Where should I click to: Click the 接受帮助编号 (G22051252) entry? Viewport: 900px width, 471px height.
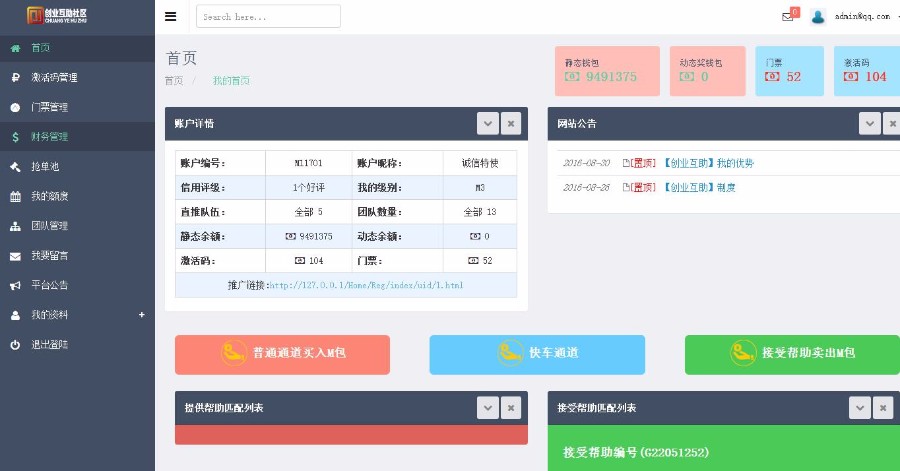point(635,453)
